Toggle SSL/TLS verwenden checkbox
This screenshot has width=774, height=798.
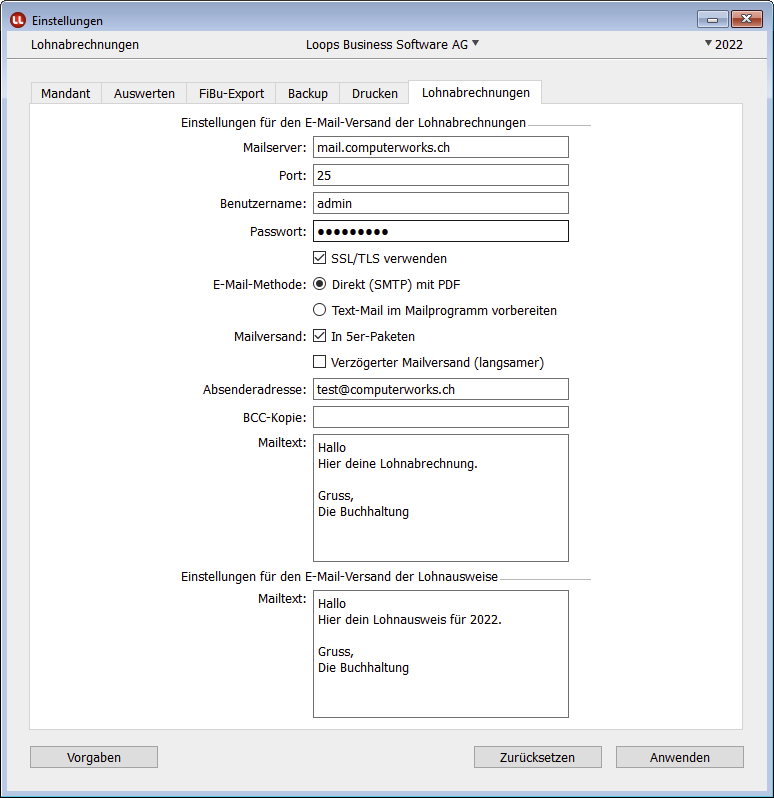point(320,258)
